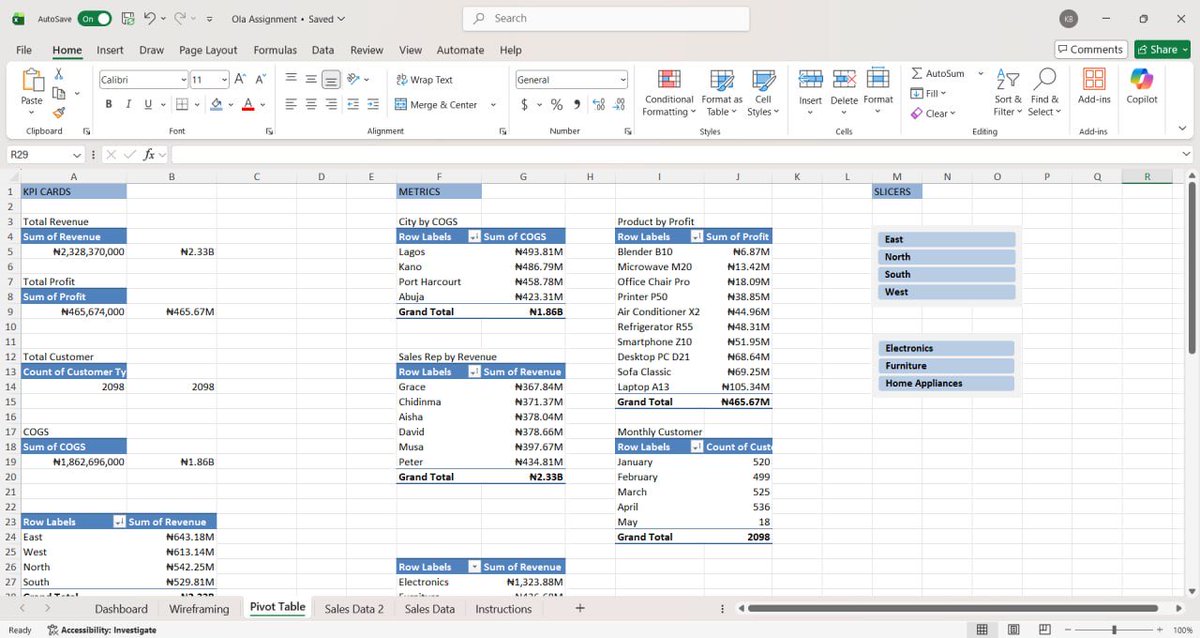Toggle AutoSave switch off
The image size is (1200, 638).
tap(94, 19)
